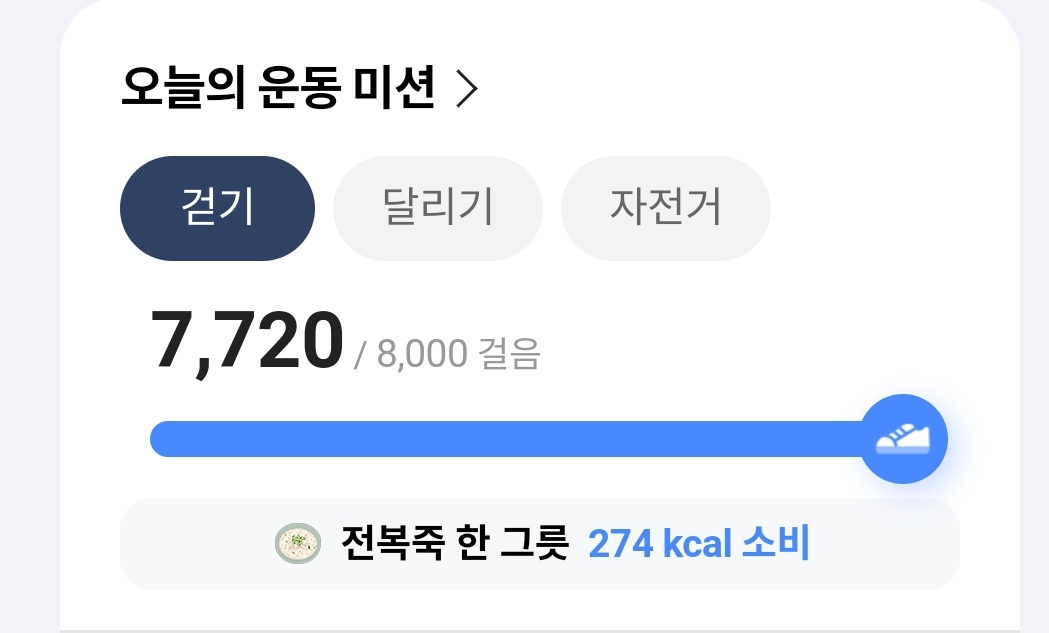Viewport: 1049px width, 633px height.
Task: Tap the sneaker icon on the progress bar
Action: pos(903,439)
